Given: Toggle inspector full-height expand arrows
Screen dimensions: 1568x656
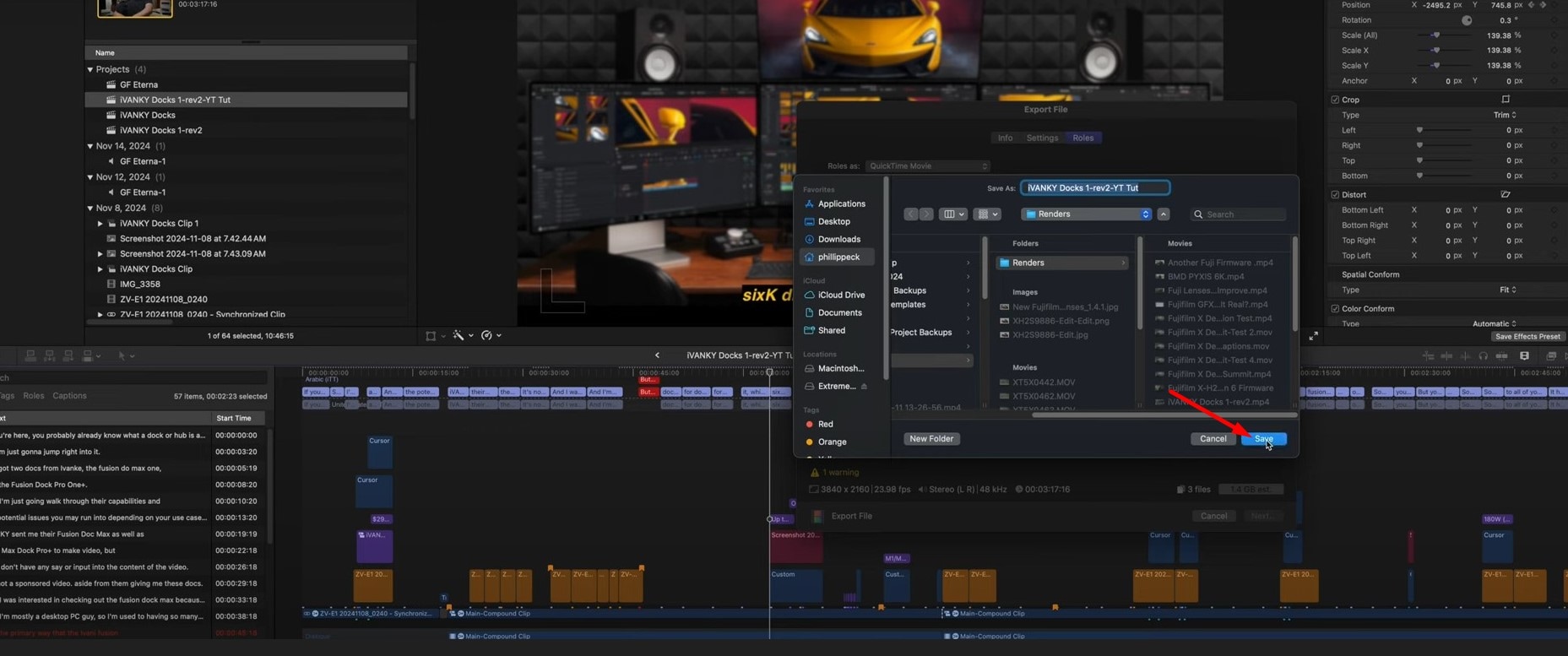Looking at the screenshot, I should 1314,336.
